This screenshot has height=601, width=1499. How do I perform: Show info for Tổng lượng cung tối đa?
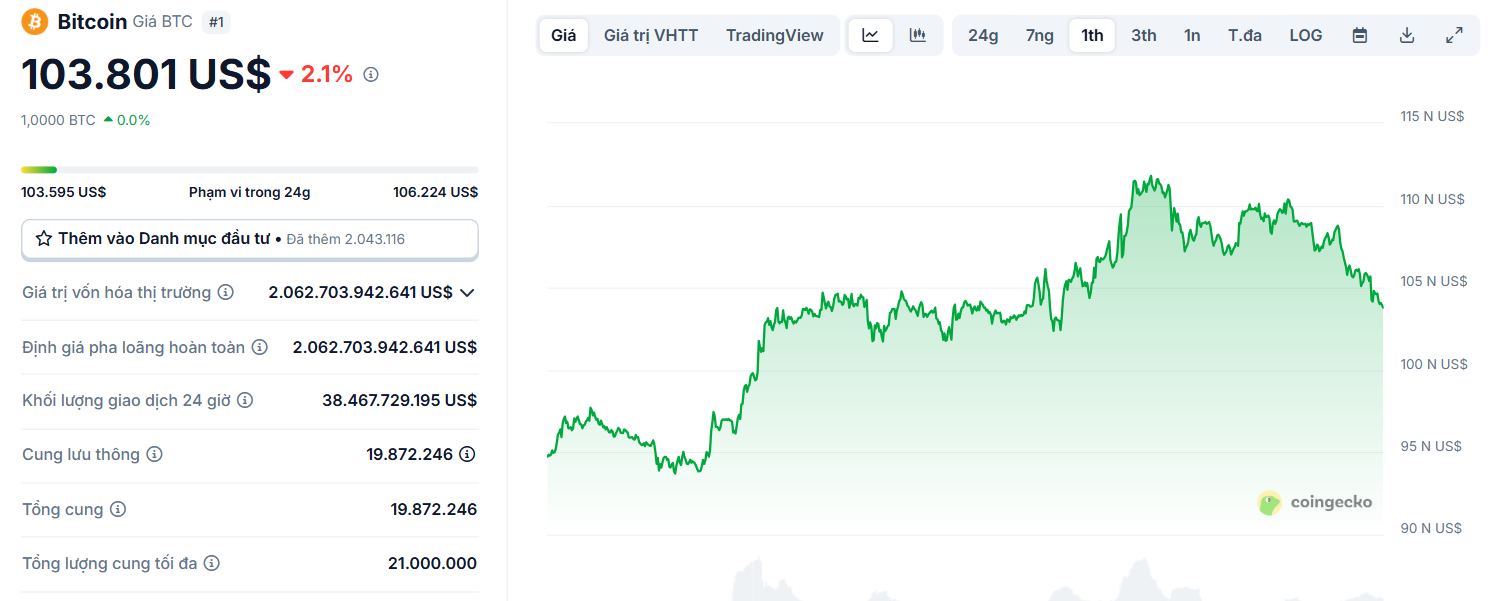coord(212,563)
